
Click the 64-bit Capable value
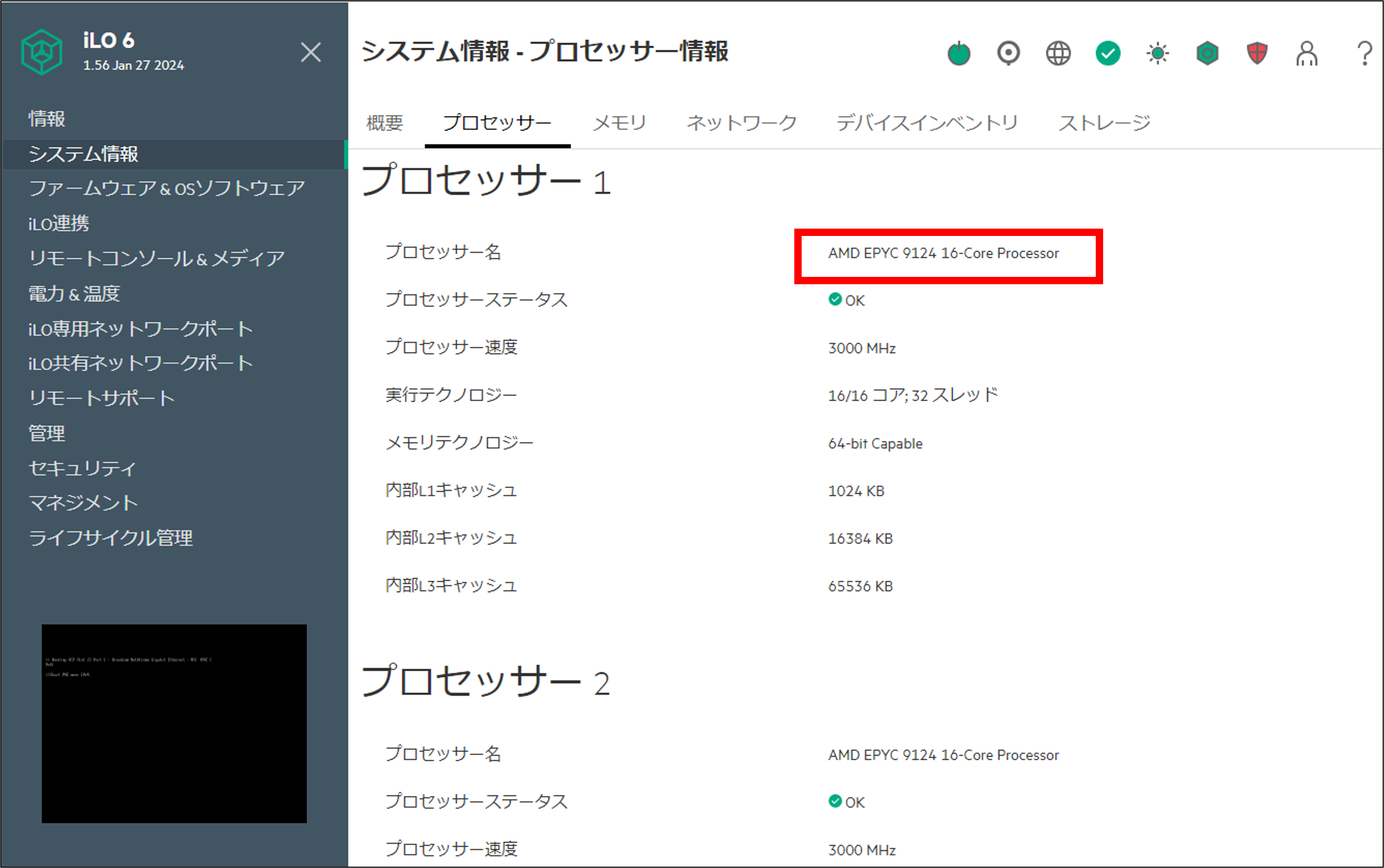(875, 444)
